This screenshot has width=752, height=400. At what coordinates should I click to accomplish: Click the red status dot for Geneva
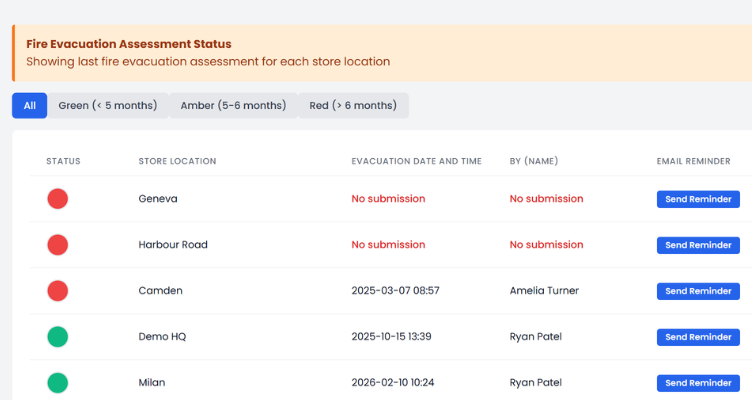[x=58, y=199]
